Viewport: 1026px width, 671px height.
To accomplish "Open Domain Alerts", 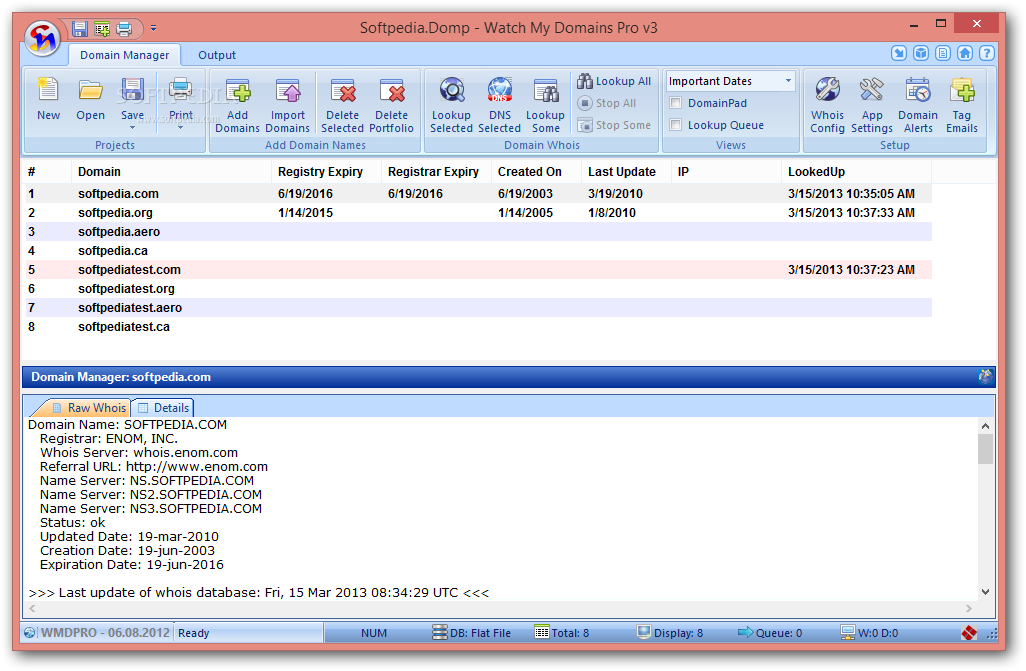I will pos(918,105).
